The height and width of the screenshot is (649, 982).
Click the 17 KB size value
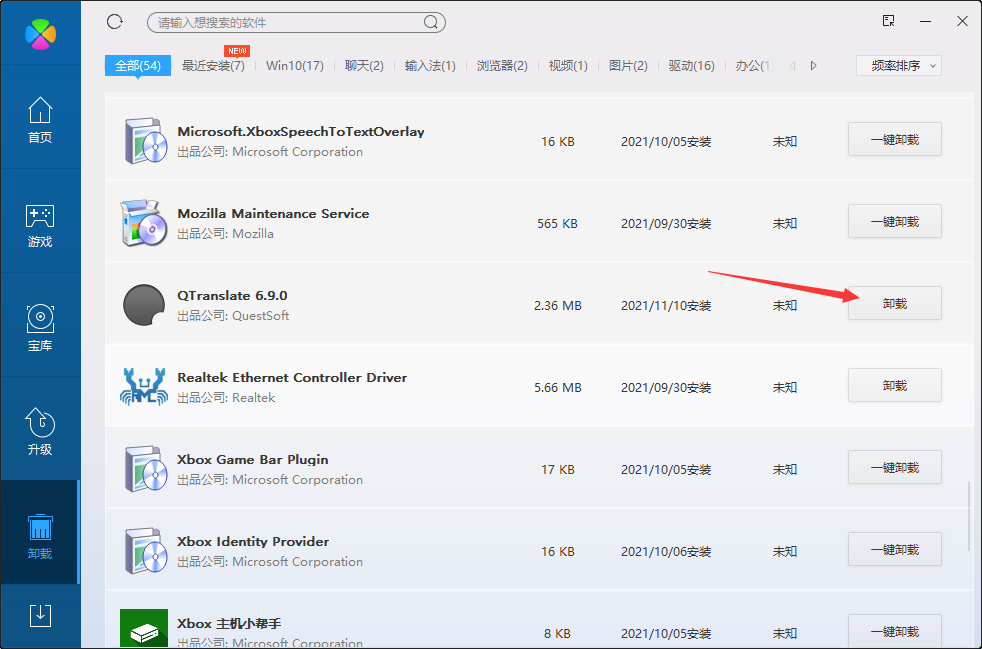(557, 470)
